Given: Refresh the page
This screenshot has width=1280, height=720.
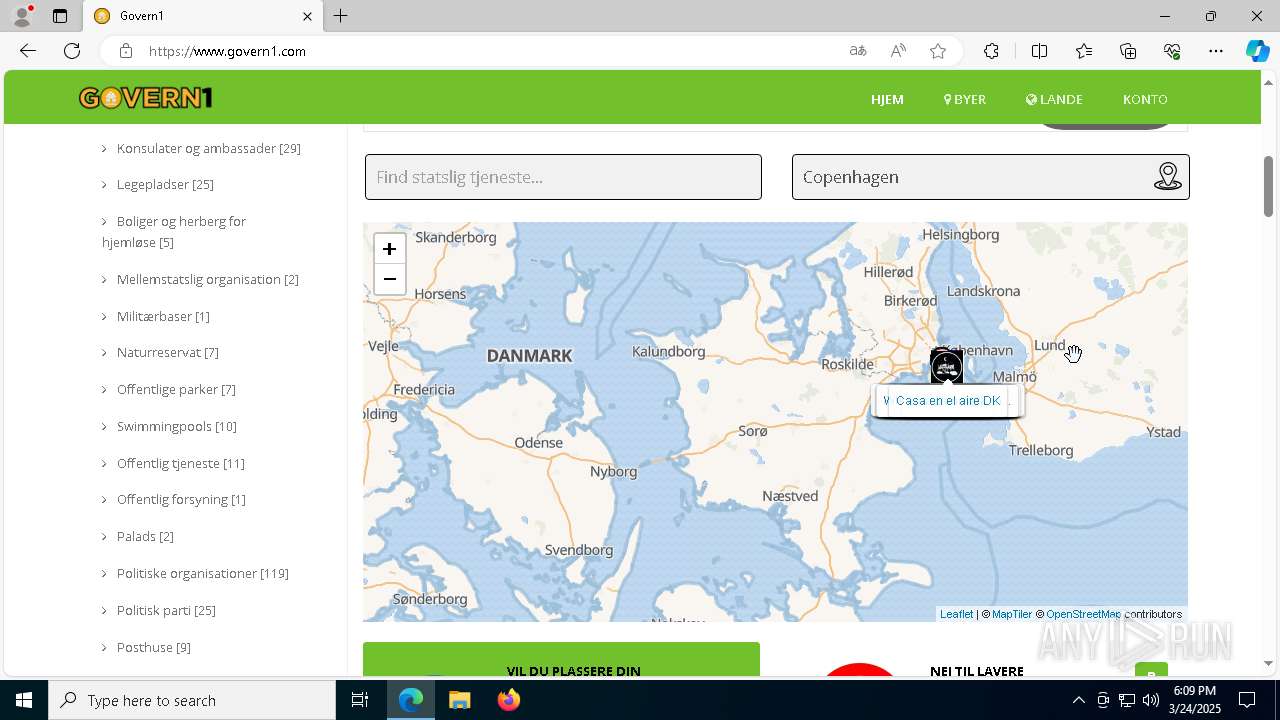Looking at the screenshot, I should pos(72,51).
